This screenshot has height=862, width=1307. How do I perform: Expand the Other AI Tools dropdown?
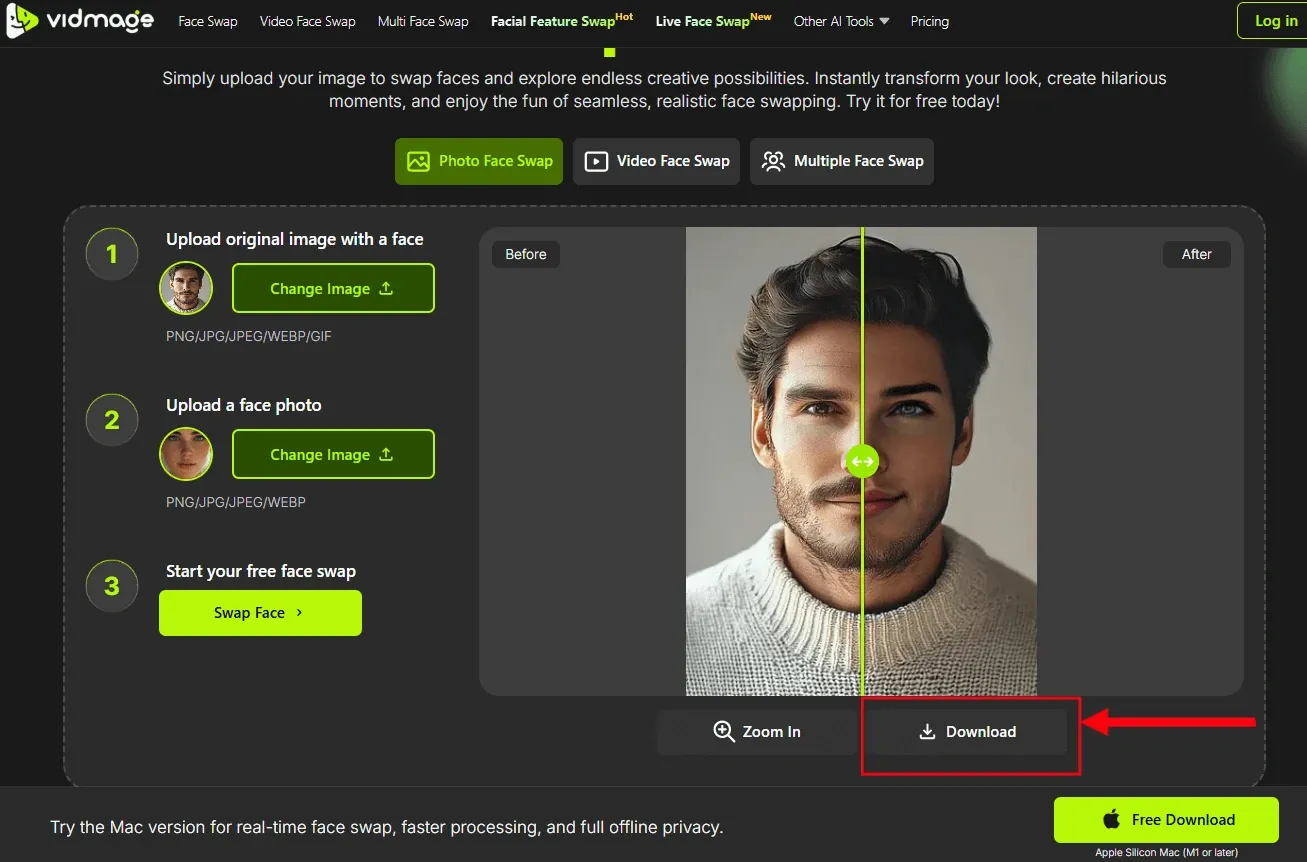(x=841, y=21)
